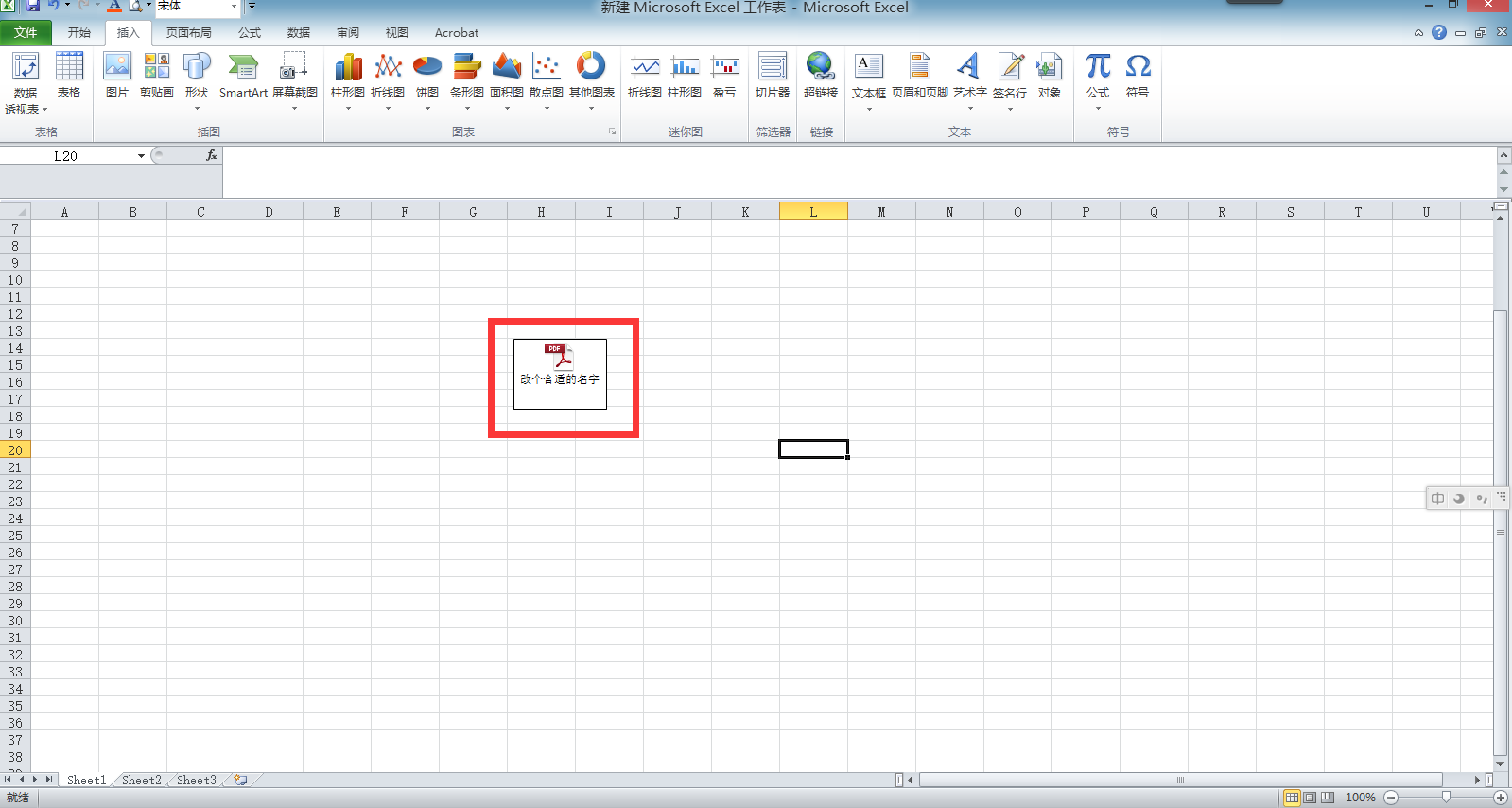Insert a table (表格)
1512x808 pixels.
(69, 76)
